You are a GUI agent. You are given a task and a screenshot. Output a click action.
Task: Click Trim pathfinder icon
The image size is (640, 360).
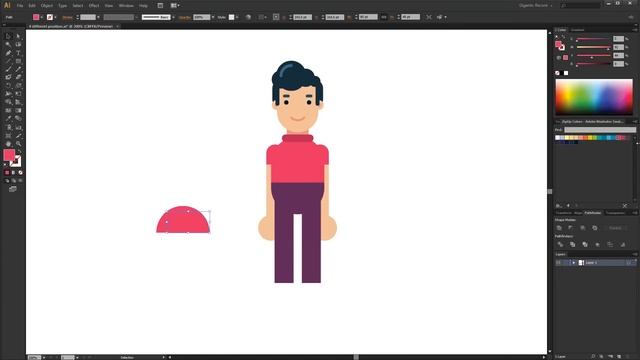point(573,244)
